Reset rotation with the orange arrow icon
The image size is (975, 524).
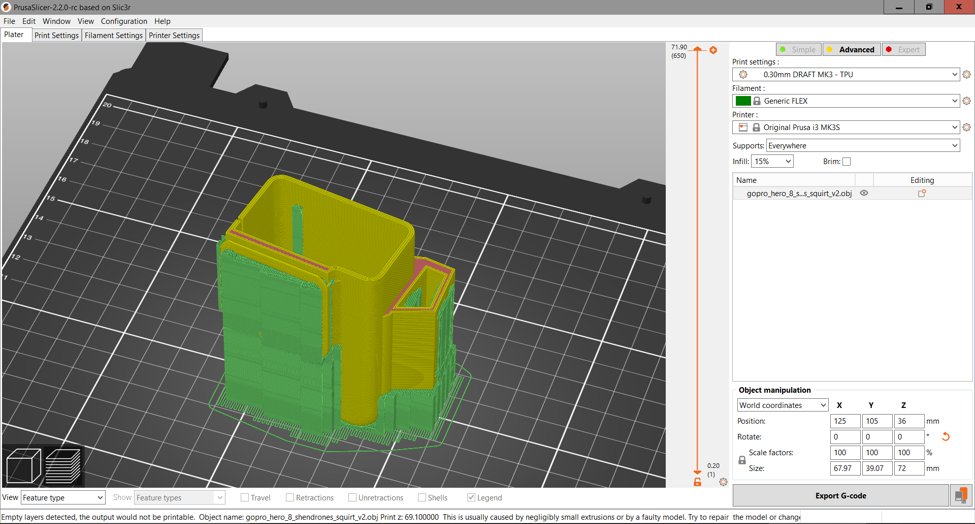coord(946,437)
